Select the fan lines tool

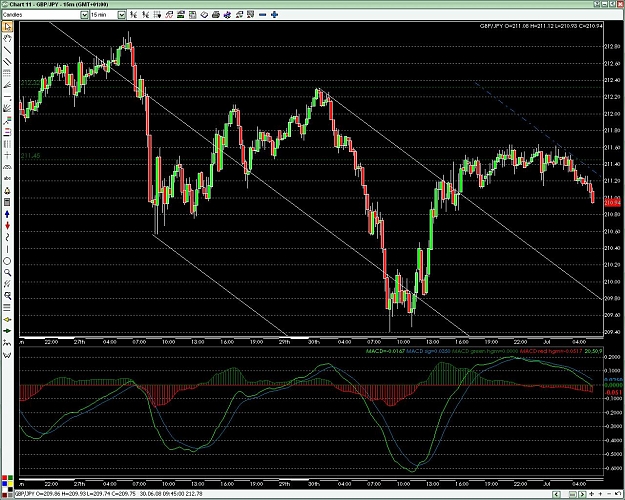(x=7, y=85)
